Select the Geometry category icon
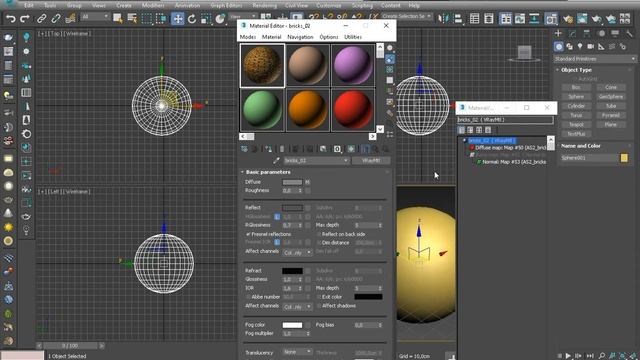The width and height of the screenshot is (640, 360). (x=559, y=47)
